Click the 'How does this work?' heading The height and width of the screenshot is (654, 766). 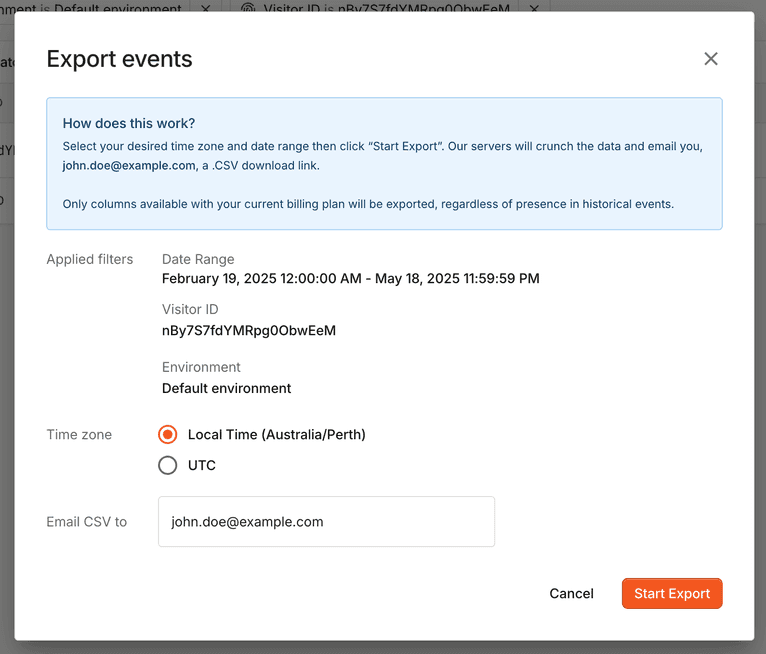point(129,124)
